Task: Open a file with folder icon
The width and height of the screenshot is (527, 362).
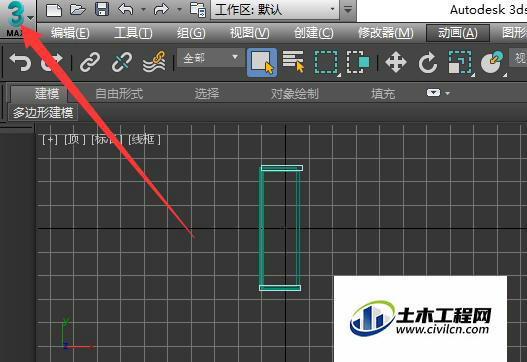Action: [x=78, y=9]
